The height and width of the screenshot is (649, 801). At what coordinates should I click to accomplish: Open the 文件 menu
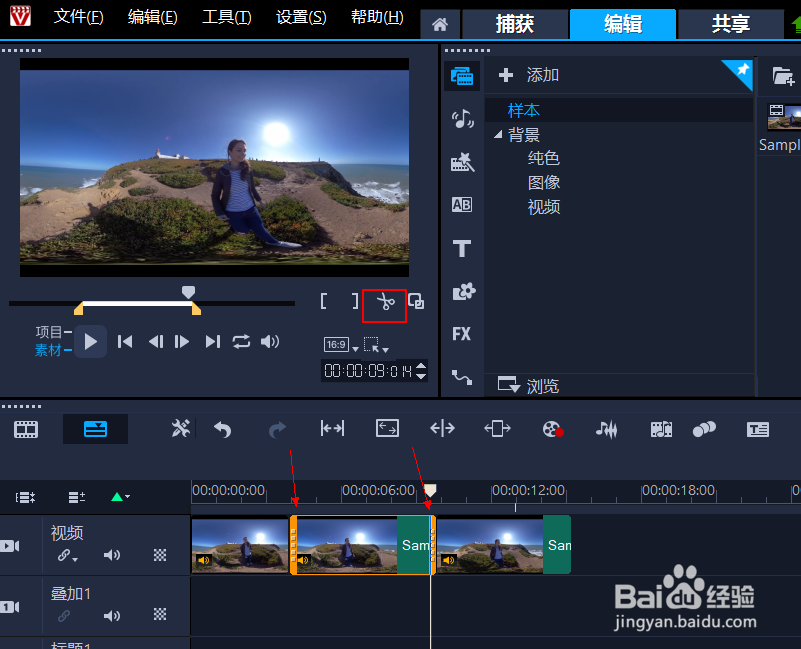78,17
